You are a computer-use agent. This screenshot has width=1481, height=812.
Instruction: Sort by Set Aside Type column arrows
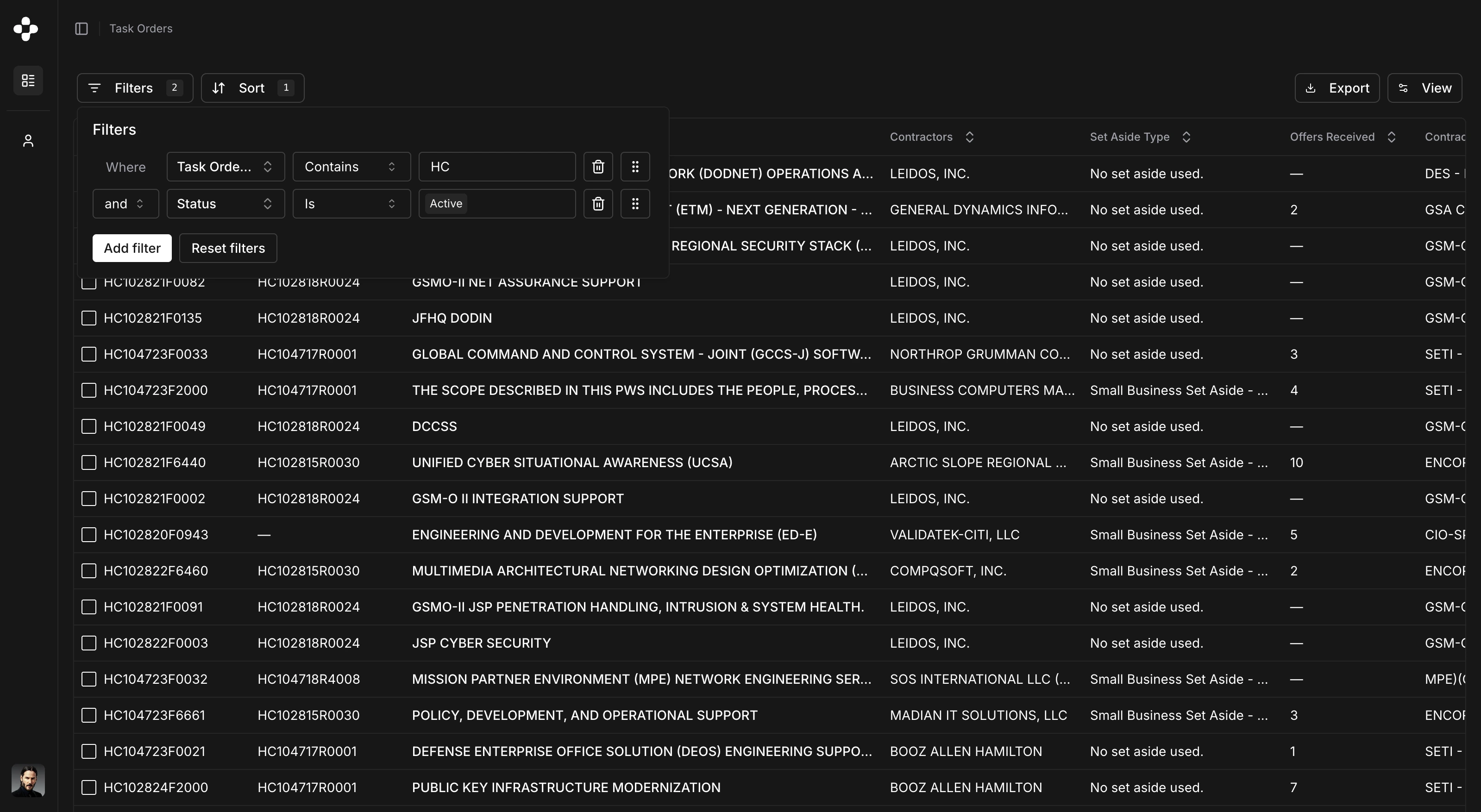[1186, 137]
